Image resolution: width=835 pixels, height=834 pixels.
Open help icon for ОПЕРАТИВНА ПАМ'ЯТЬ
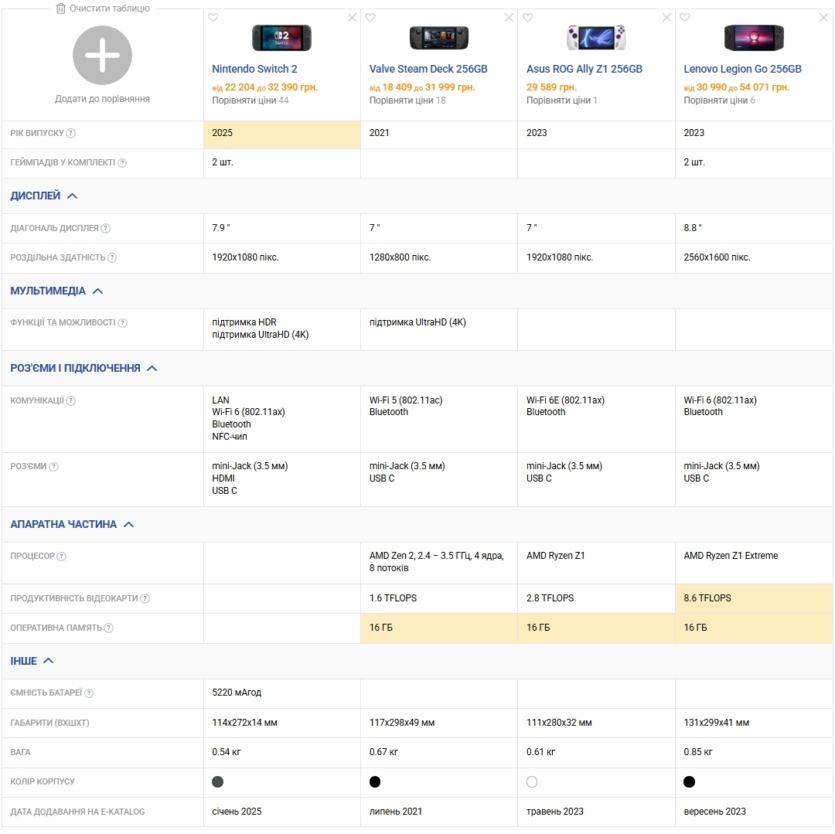[x=109, y=628]
